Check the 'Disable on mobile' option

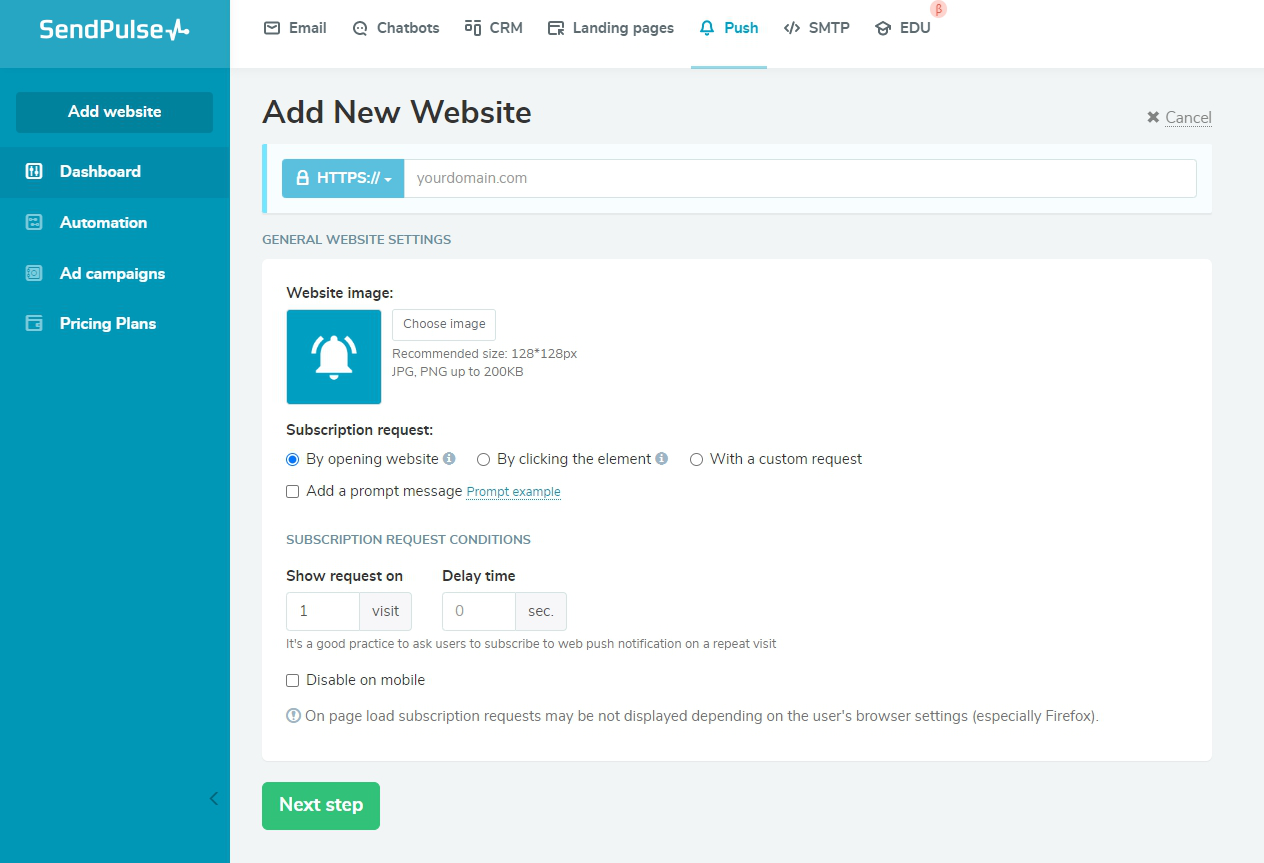(x=292, y=680)
